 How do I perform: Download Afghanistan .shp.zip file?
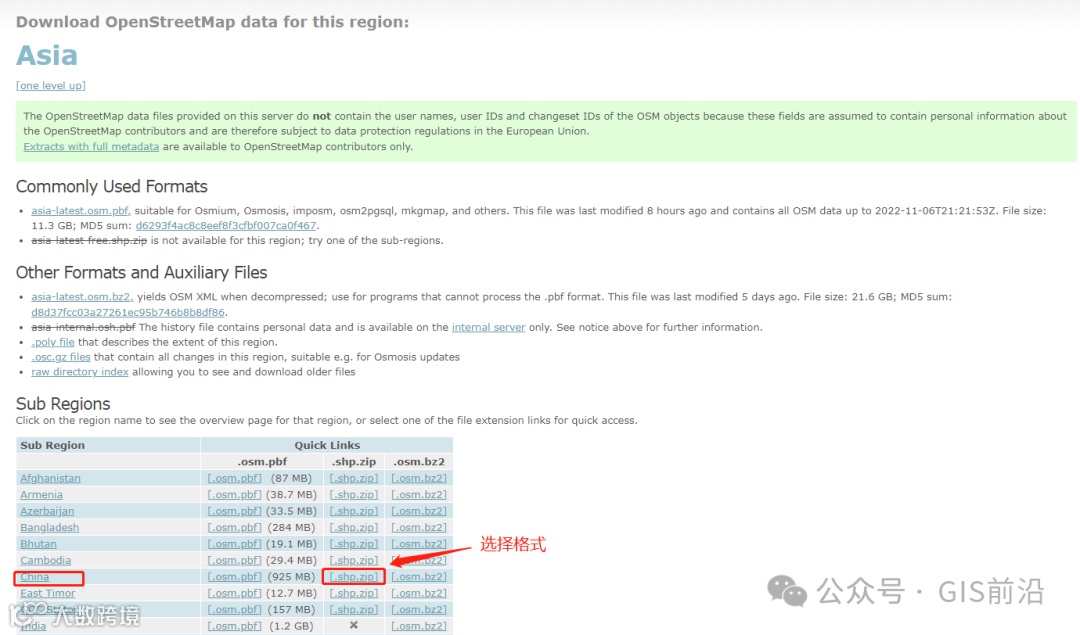(x=354, y=478)
